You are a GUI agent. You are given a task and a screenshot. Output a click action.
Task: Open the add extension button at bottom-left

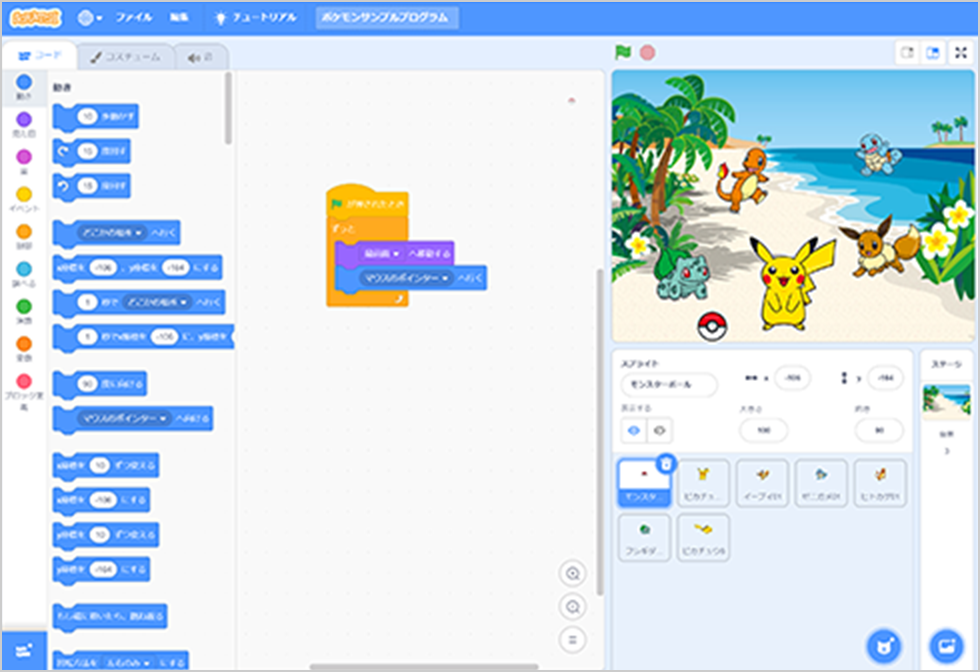click(x=24, y=650)
